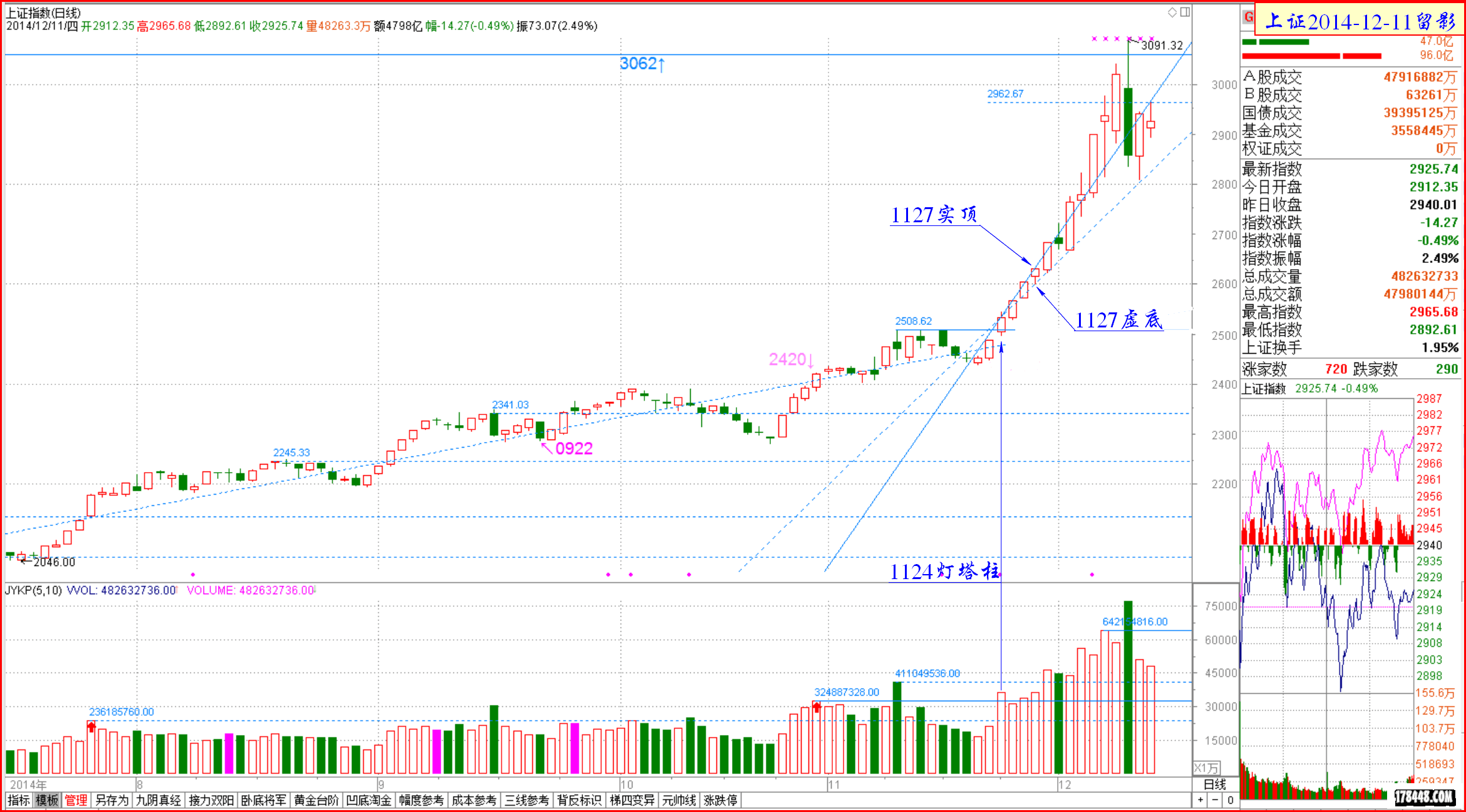
Task: Zoom out with the minus button
Action: point(1215,800)
